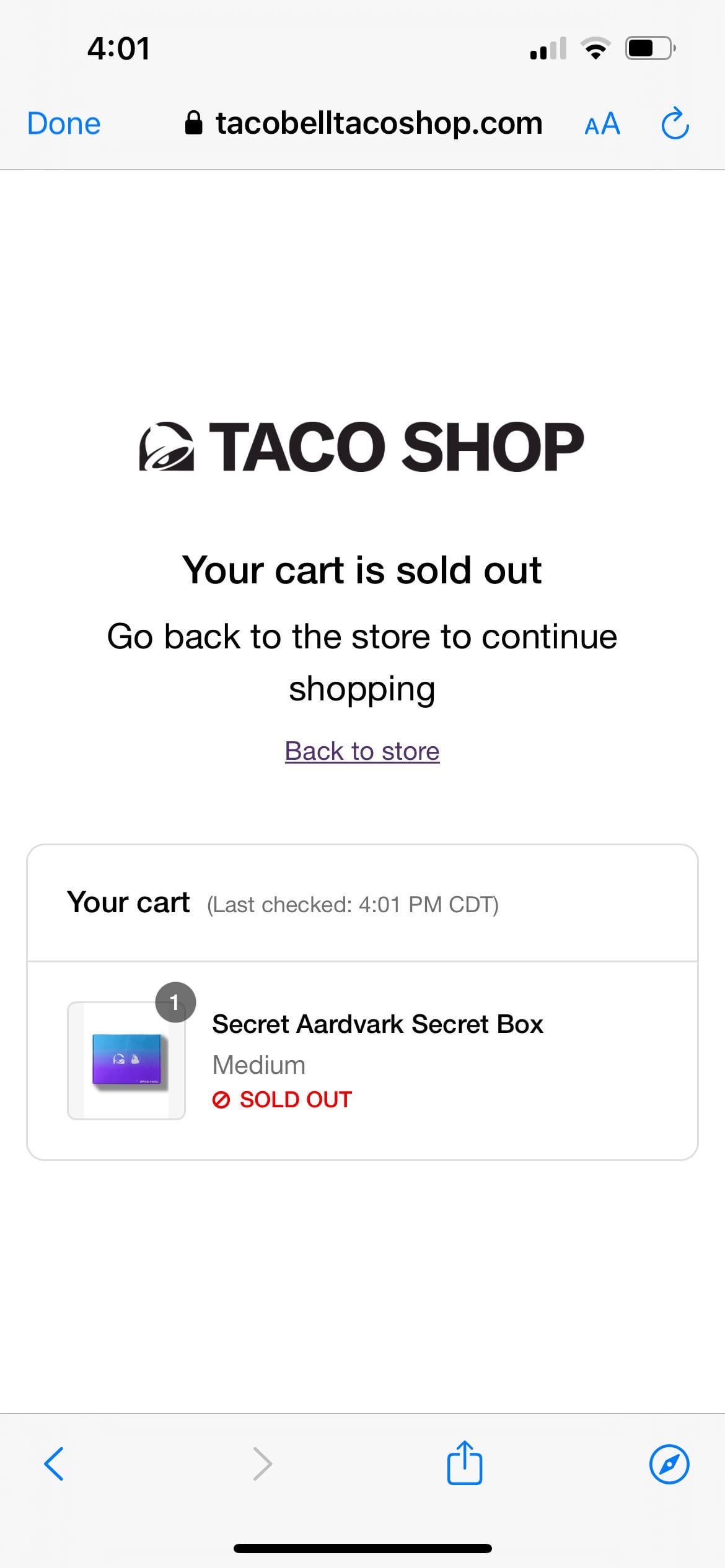Viewport: 725px width, 1568px height.
Task: Tap the TACO SHOP title text
Action: [x=397, y=446]
